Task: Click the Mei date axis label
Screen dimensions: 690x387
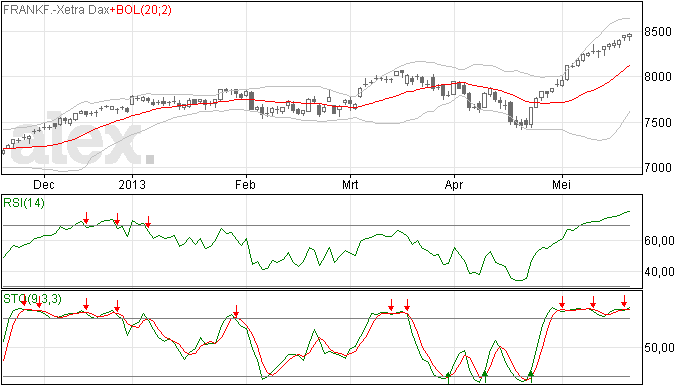Action: (562, 184)
